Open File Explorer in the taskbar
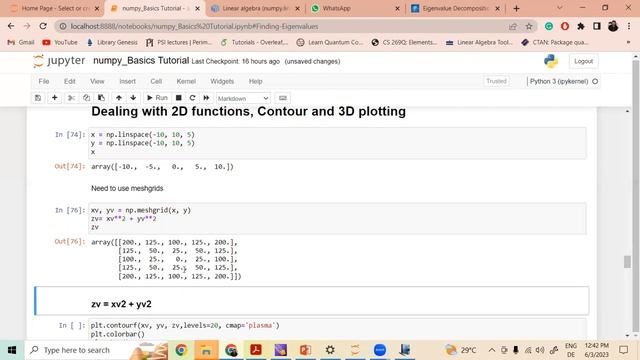This screenshot has height=360, width=640. pos(206,350)
